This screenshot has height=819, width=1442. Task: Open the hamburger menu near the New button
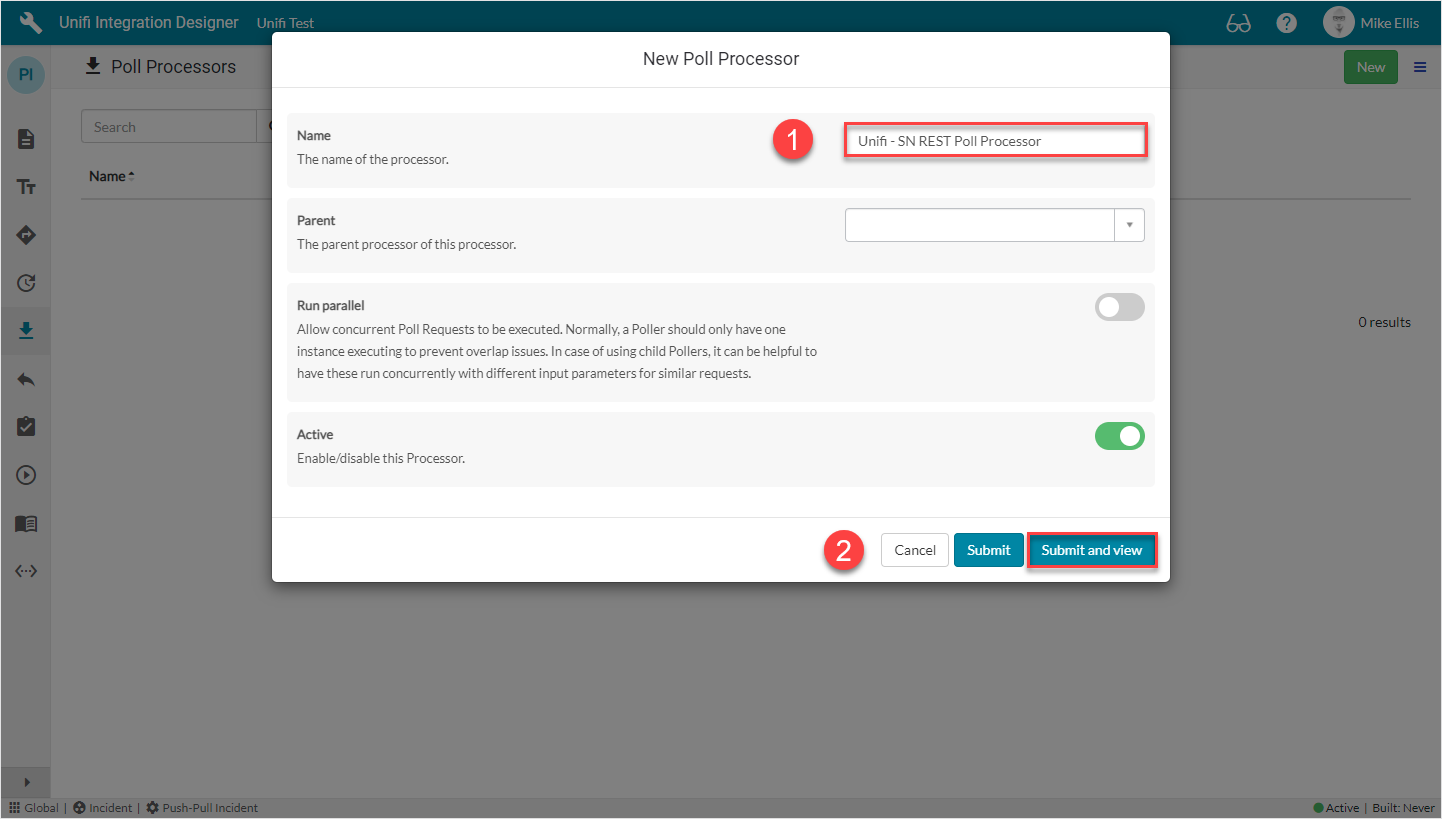(x=1419, y=66)
